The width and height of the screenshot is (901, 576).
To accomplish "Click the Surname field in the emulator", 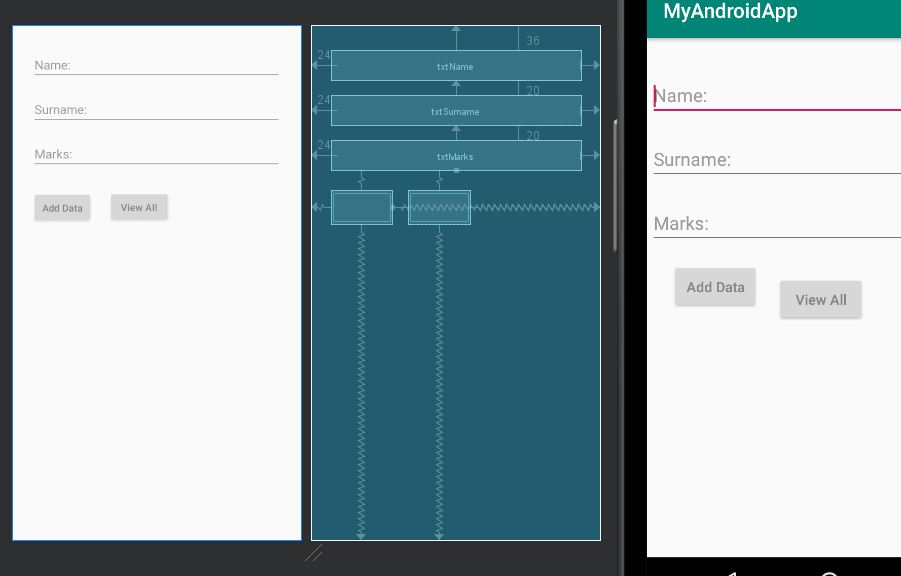I will click(776, 160).
